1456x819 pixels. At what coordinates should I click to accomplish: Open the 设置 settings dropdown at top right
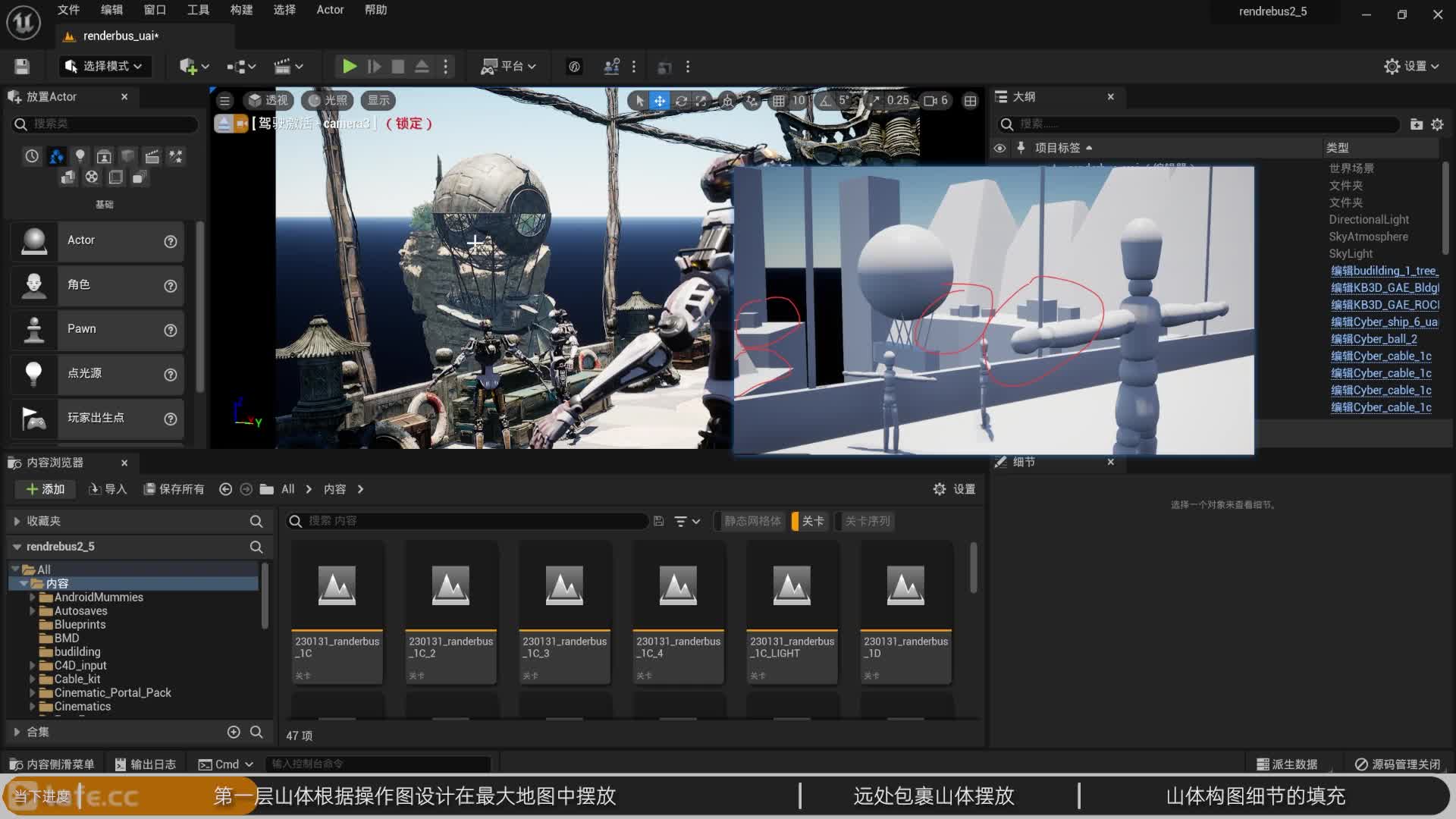point(1411,67)
